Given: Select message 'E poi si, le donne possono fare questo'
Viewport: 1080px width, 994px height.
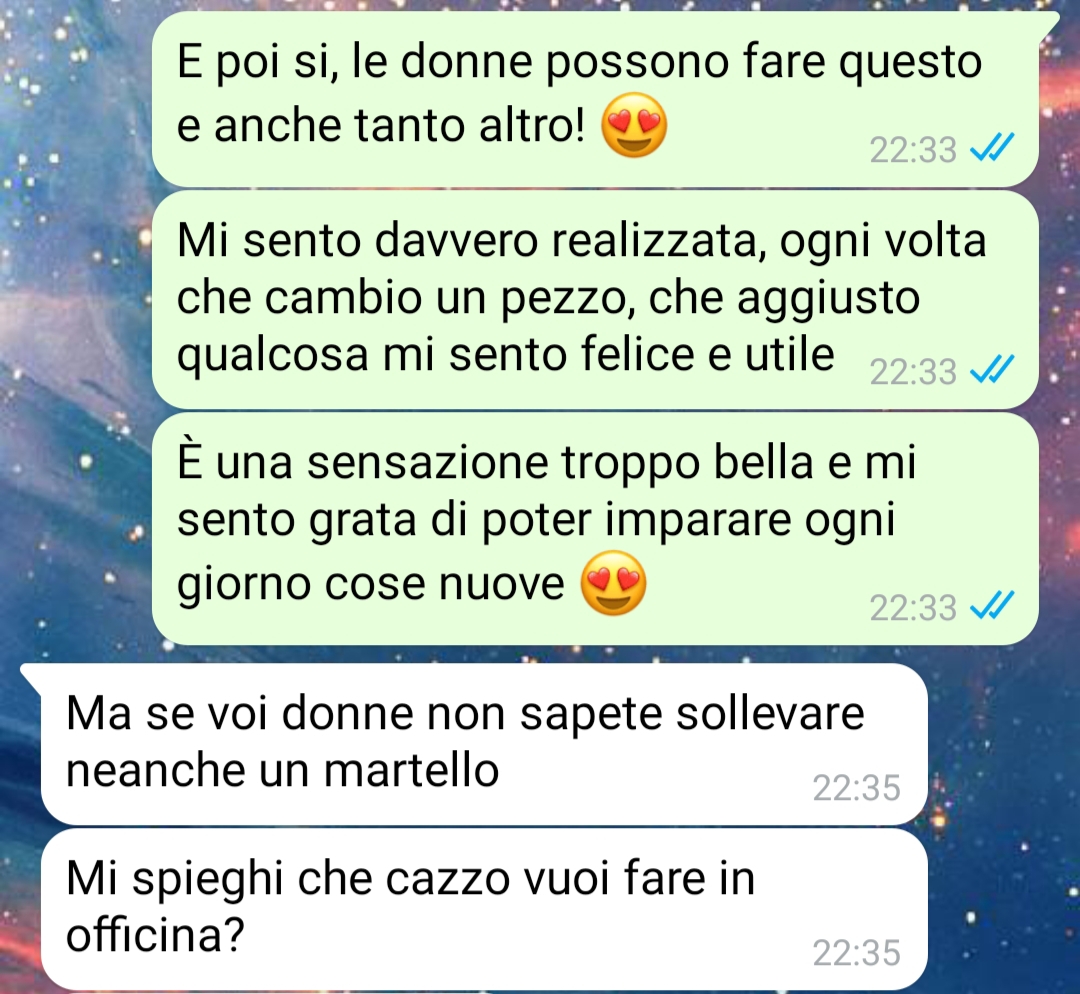Looking at the screenshot, I should 595,99.
